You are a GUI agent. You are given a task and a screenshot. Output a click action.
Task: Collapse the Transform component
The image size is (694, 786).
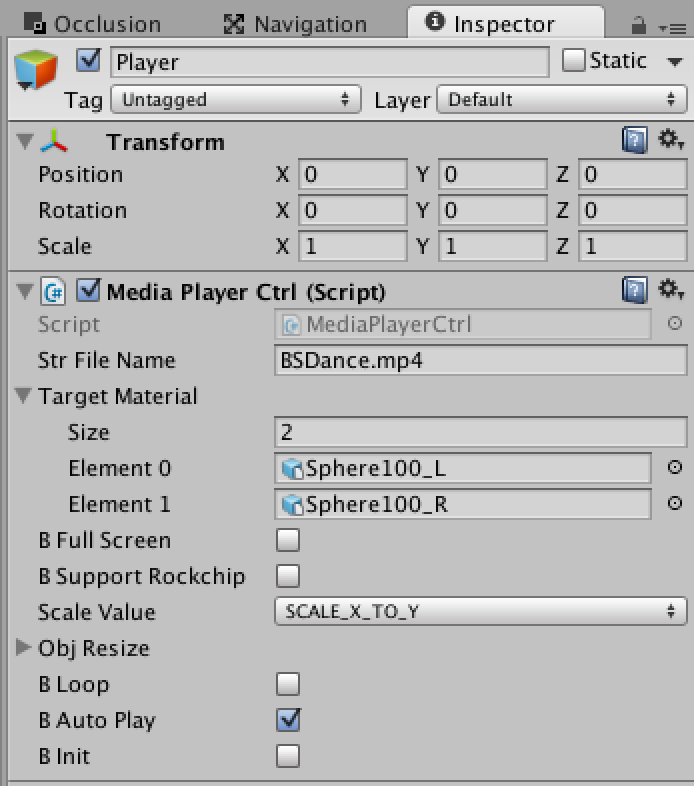tap(25, 141)
